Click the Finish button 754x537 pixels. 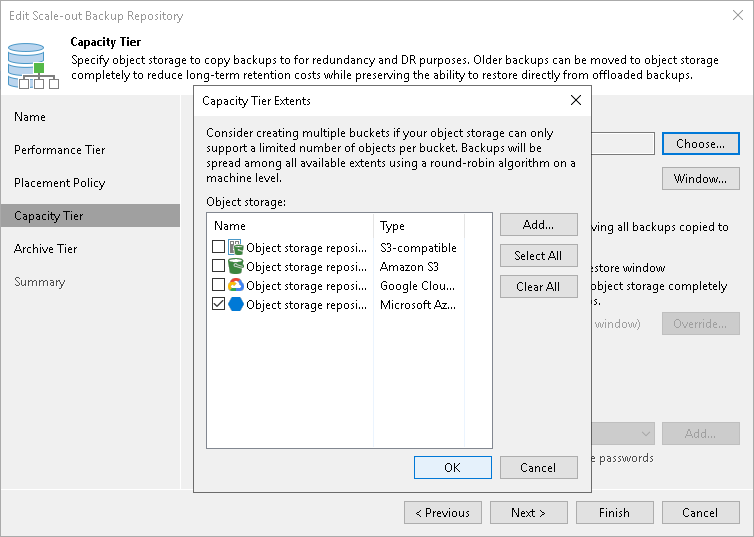coord(615,512)
